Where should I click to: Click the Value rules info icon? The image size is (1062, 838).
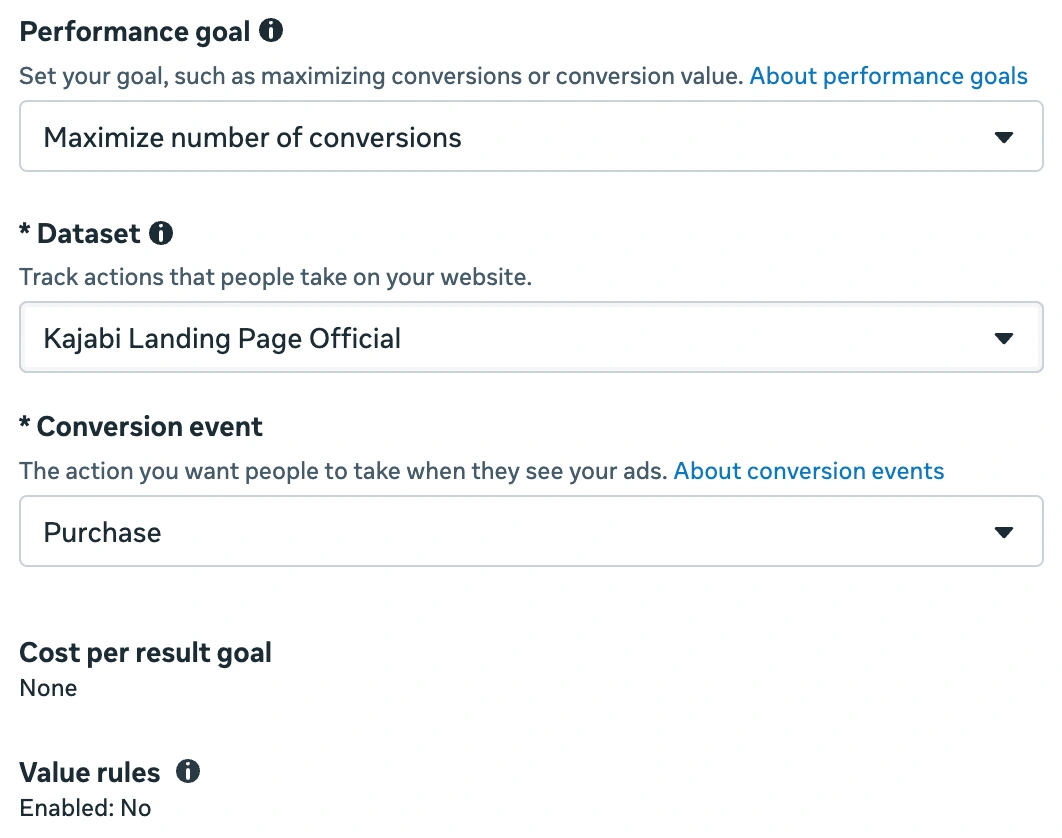click(188, 771)
